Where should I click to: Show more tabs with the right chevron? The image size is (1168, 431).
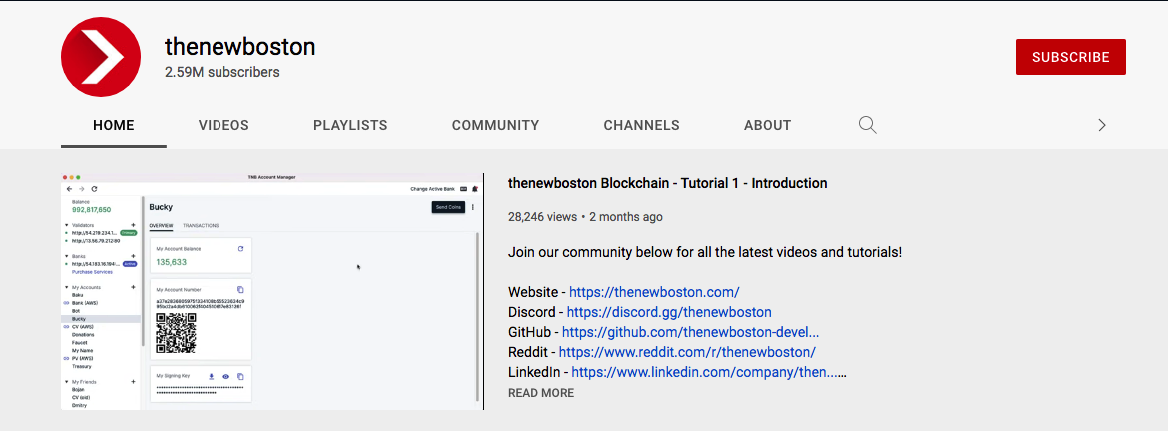point(1102,125)
